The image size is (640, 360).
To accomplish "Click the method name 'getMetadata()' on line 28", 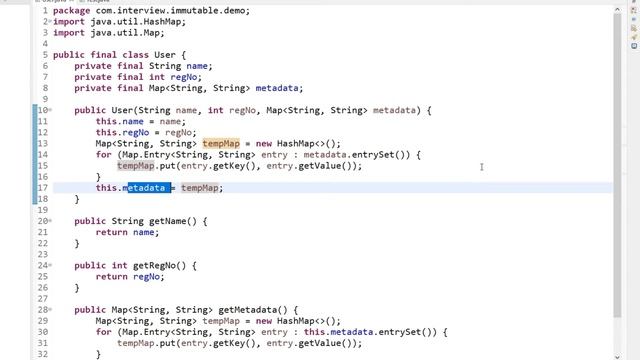I will 253,310.
